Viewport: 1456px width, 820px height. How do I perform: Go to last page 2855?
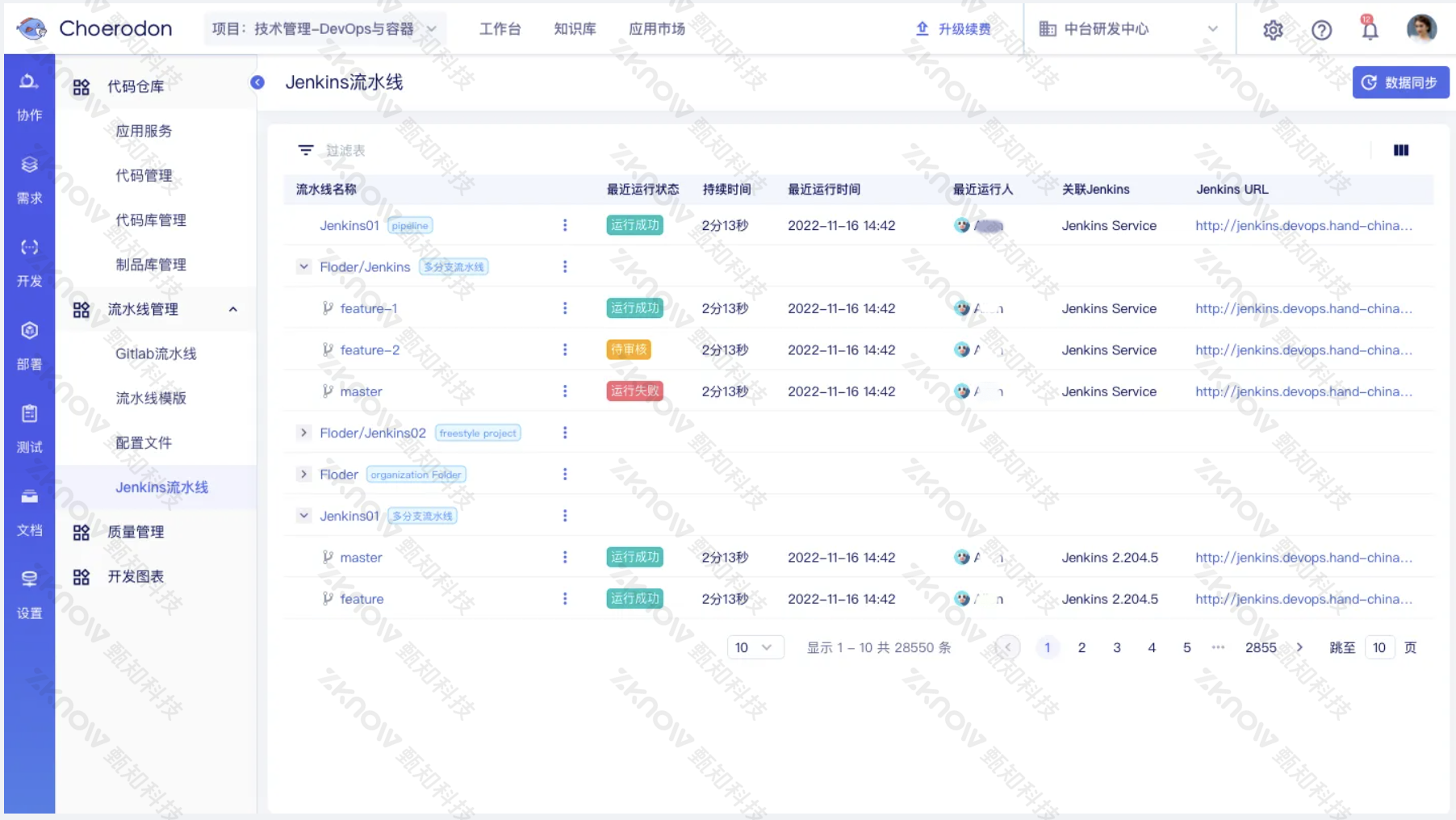1261,647
